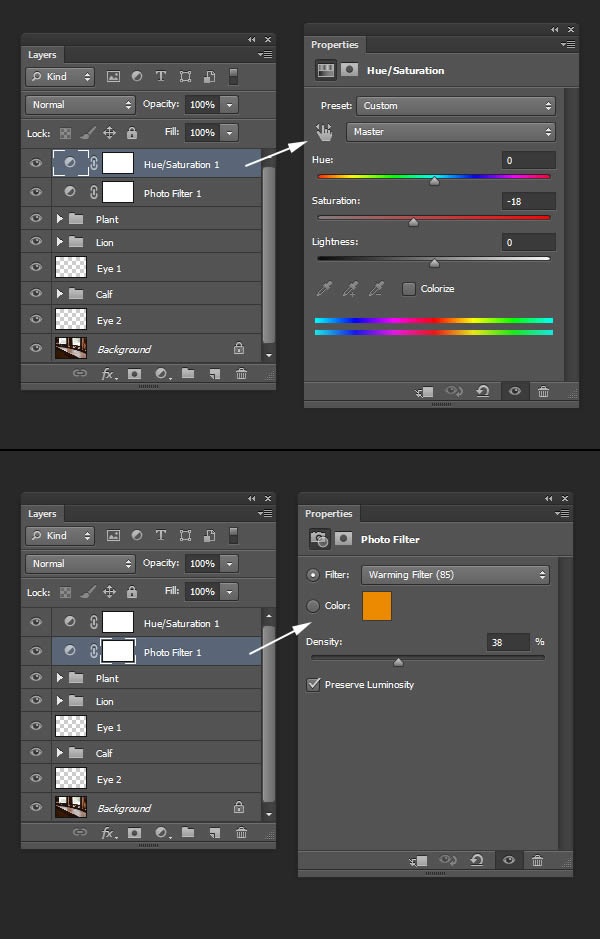Click the Layers tab in lower panel

(42, 514)
